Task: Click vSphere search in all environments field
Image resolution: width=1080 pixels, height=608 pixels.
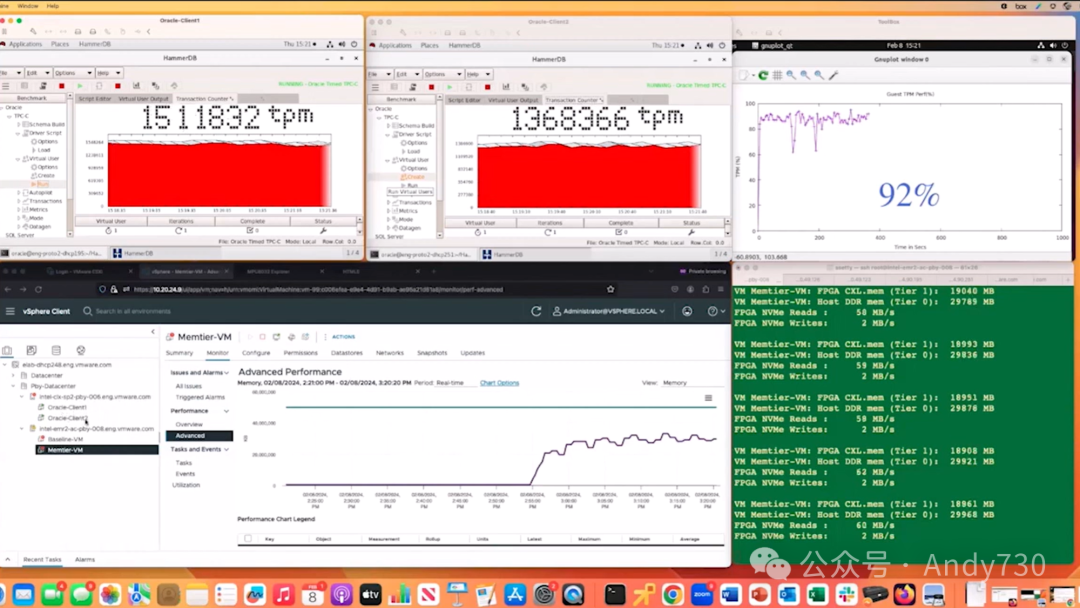Action: tap(133, 311)
